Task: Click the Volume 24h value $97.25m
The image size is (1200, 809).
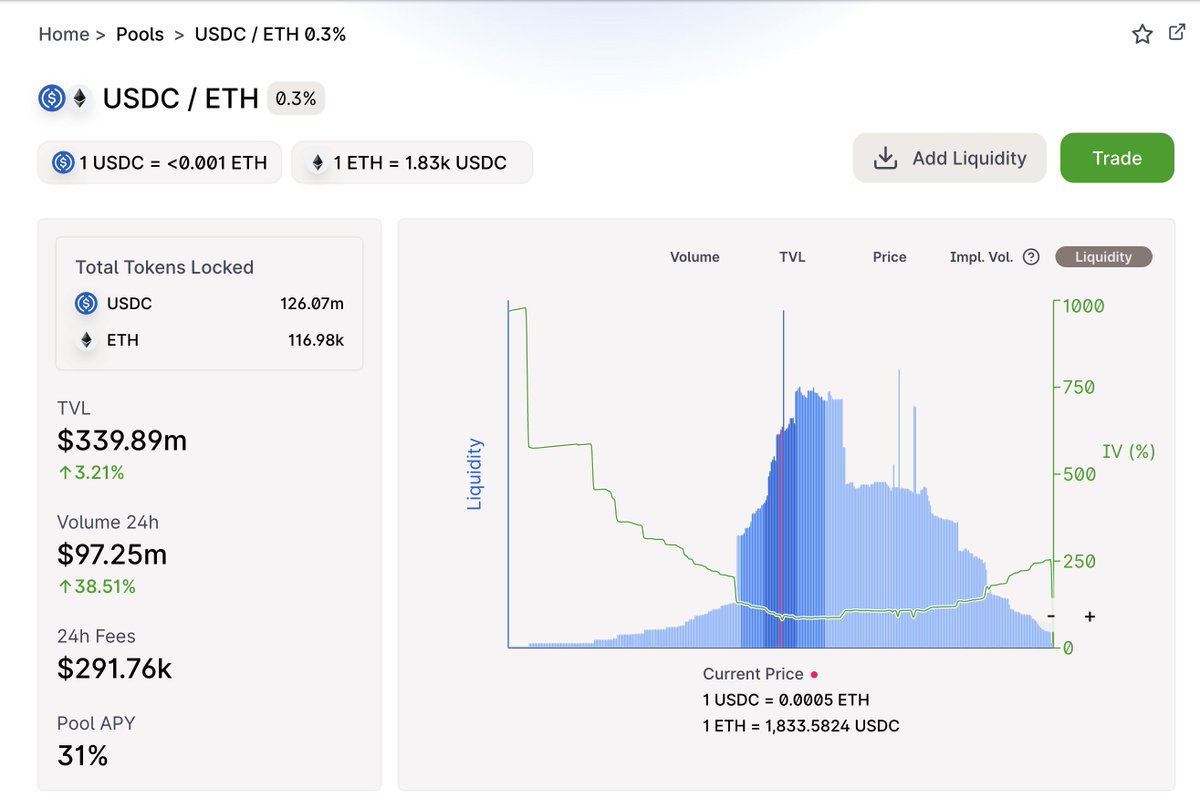Action: [112, 554]
